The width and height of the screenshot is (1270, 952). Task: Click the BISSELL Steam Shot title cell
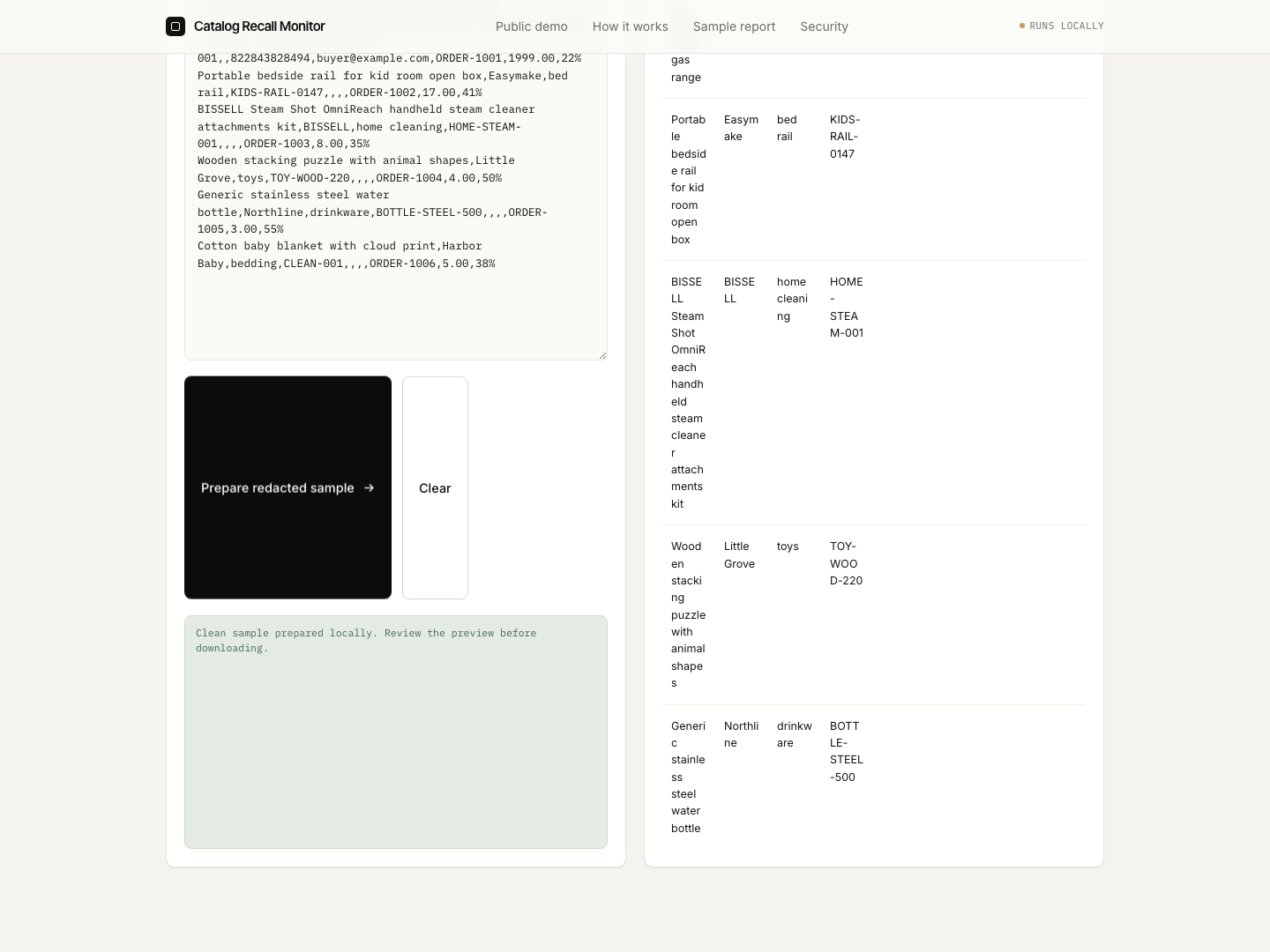click(689, 392)
